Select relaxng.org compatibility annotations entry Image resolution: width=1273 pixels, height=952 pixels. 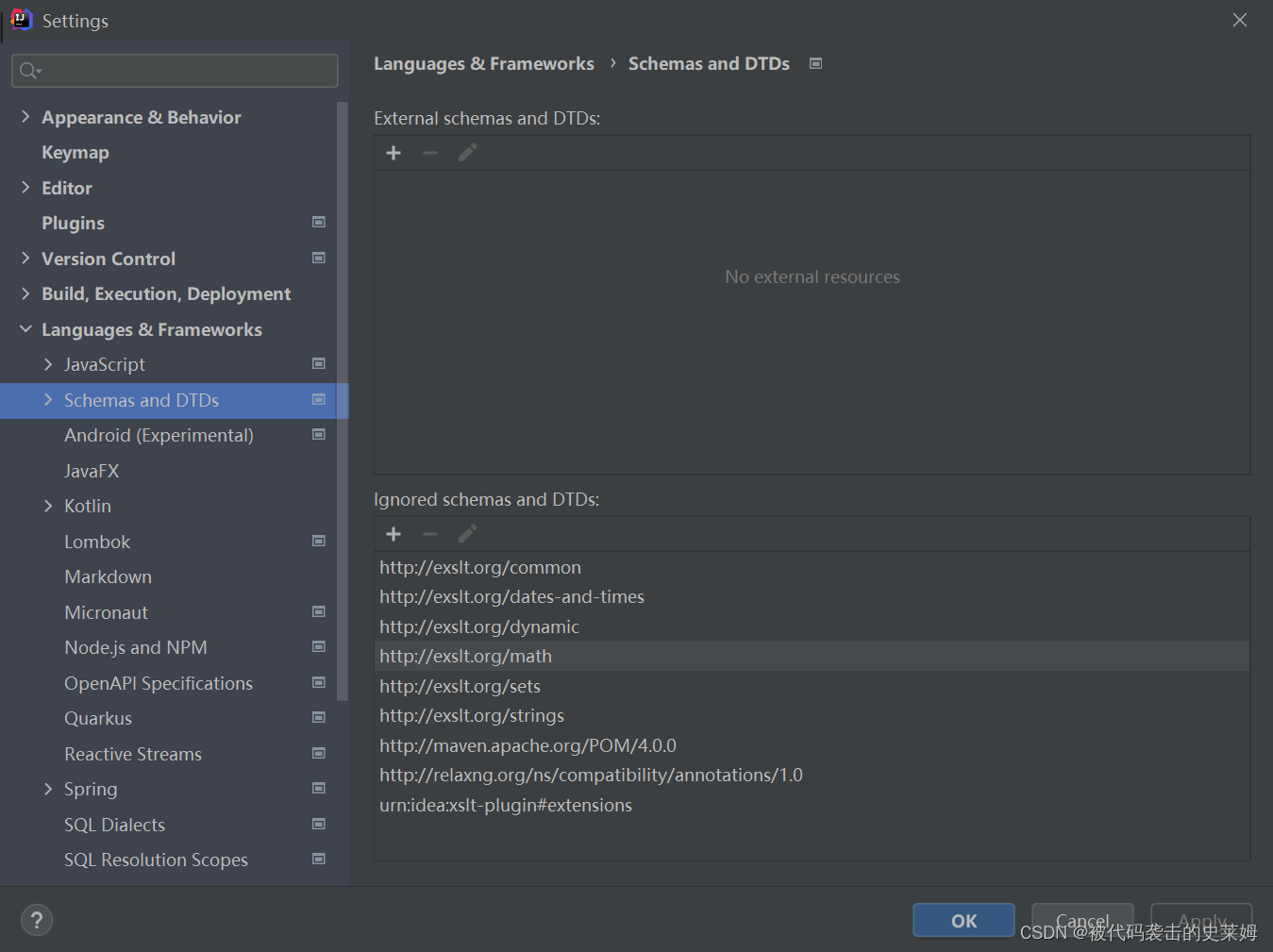tap(812, 775)
